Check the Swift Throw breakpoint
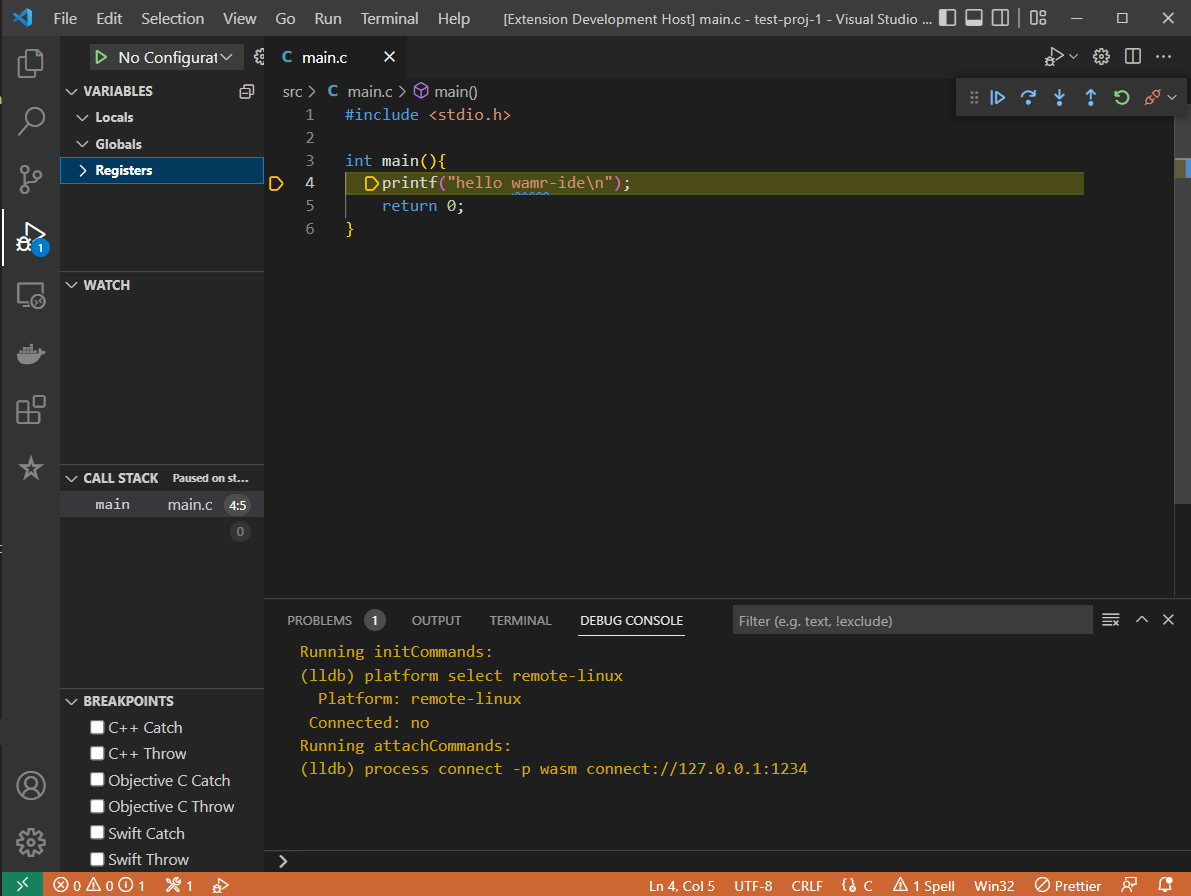This screenshot has height=896, width=1191. [x=97, y=859]
